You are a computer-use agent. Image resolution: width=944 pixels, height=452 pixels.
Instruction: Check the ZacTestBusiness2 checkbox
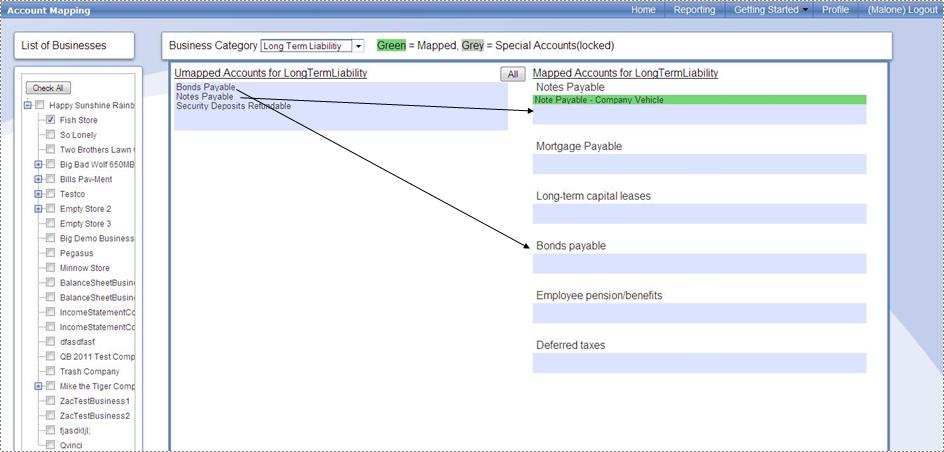[x=51, y=416]
